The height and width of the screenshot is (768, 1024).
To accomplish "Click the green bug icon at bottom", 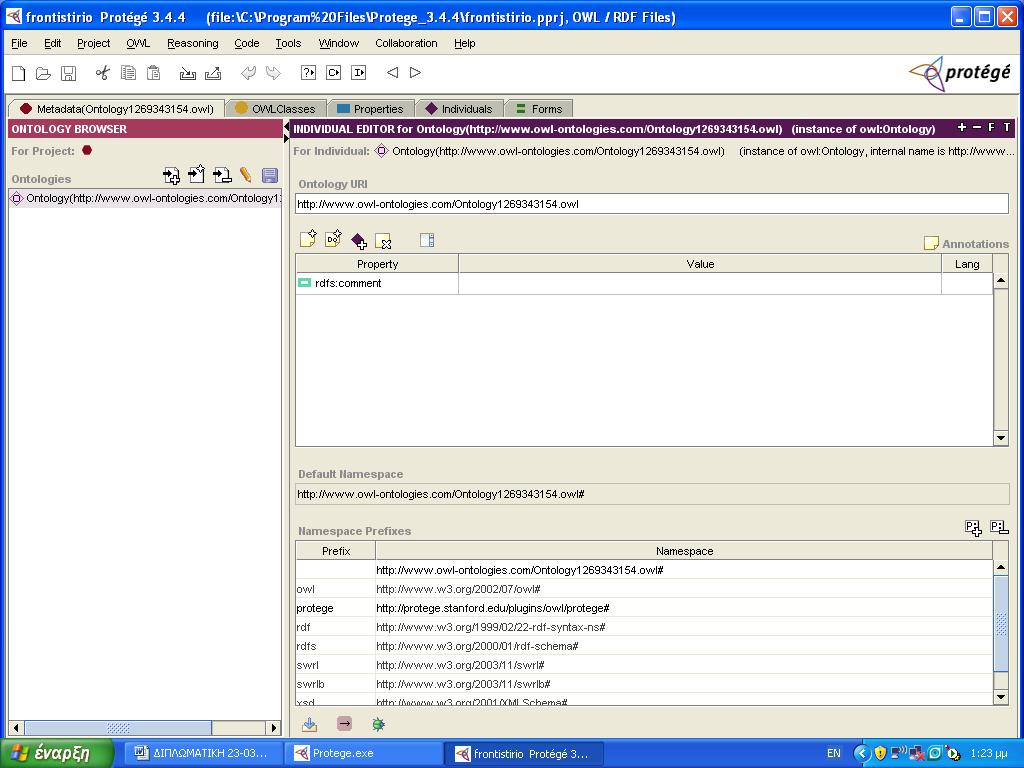I will pyautogui.click(x=378, y=724).
